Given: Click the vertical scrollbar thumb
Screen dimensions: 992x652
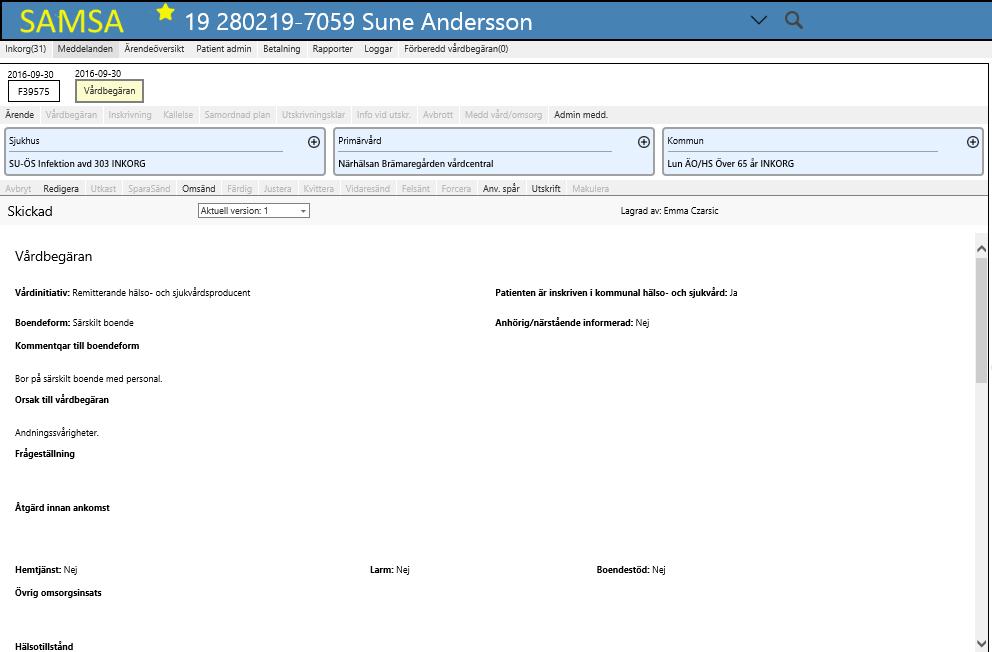Looking at the screenshot, I should point(981,320).
